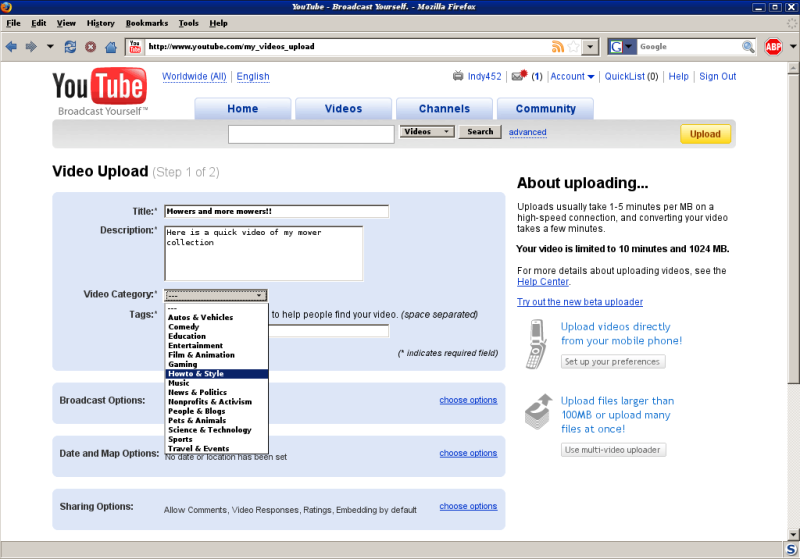Click the yellow Upload button
Screen dimensions: 800x559
click(x=705, y=134)
